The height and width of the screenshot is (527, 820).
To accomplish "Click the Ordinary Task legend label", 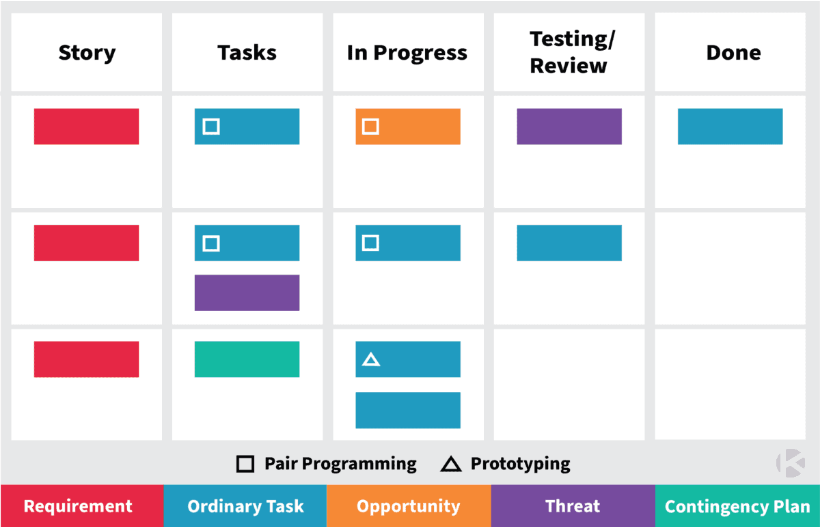I will (245, 506).
